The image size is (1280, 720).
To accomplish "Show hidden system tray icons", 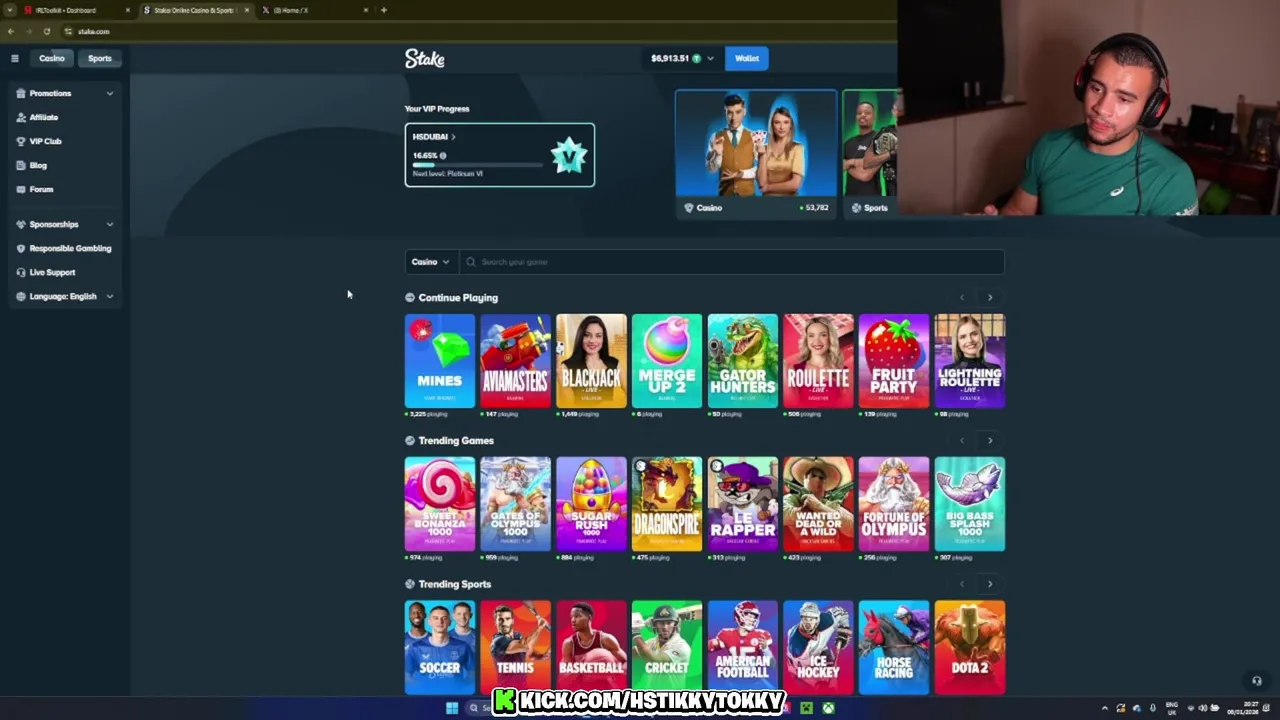I will (x=1105, y=708).
